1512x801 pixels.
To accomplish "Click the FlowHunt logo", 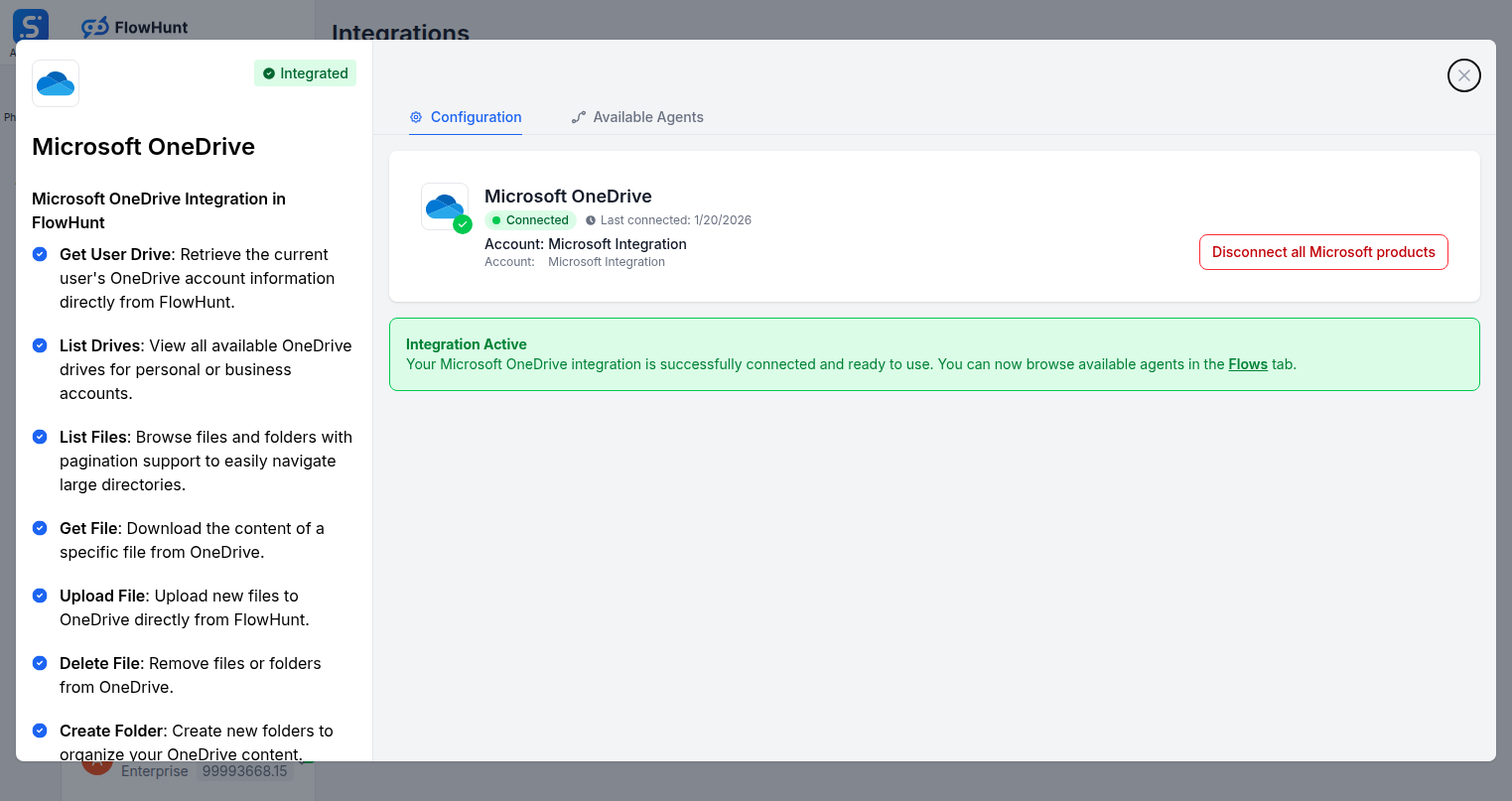I will [134, 27].
